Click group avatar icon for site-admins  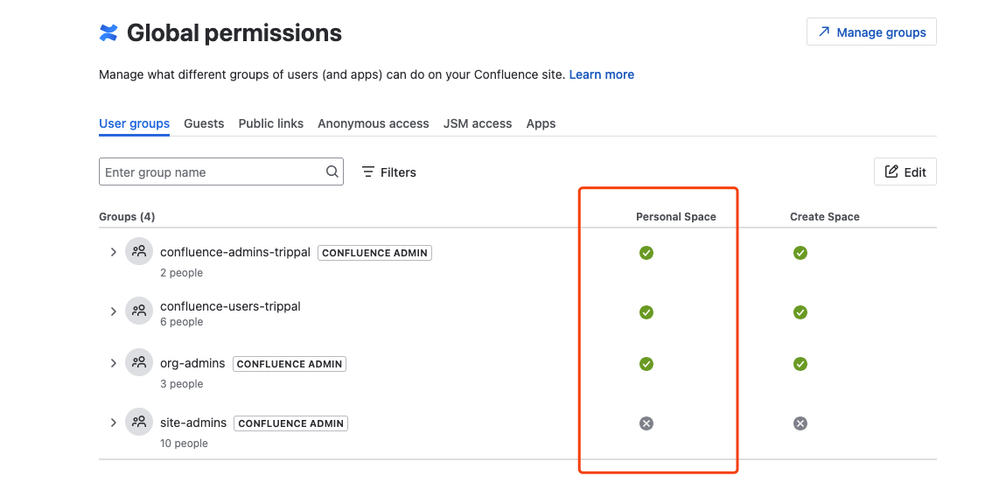pyautogui.click(x=139, y=422)
